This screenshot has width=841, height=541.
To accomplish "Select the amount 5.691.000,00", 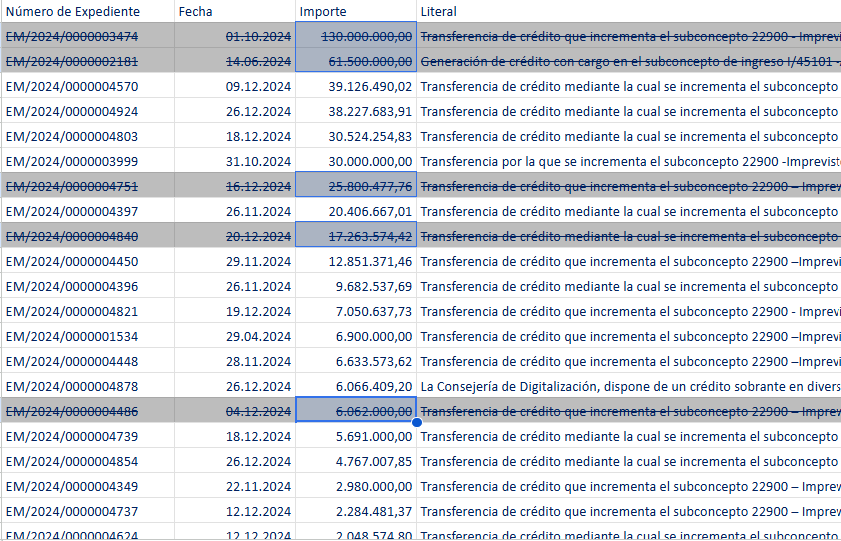I will pos(356,437).
